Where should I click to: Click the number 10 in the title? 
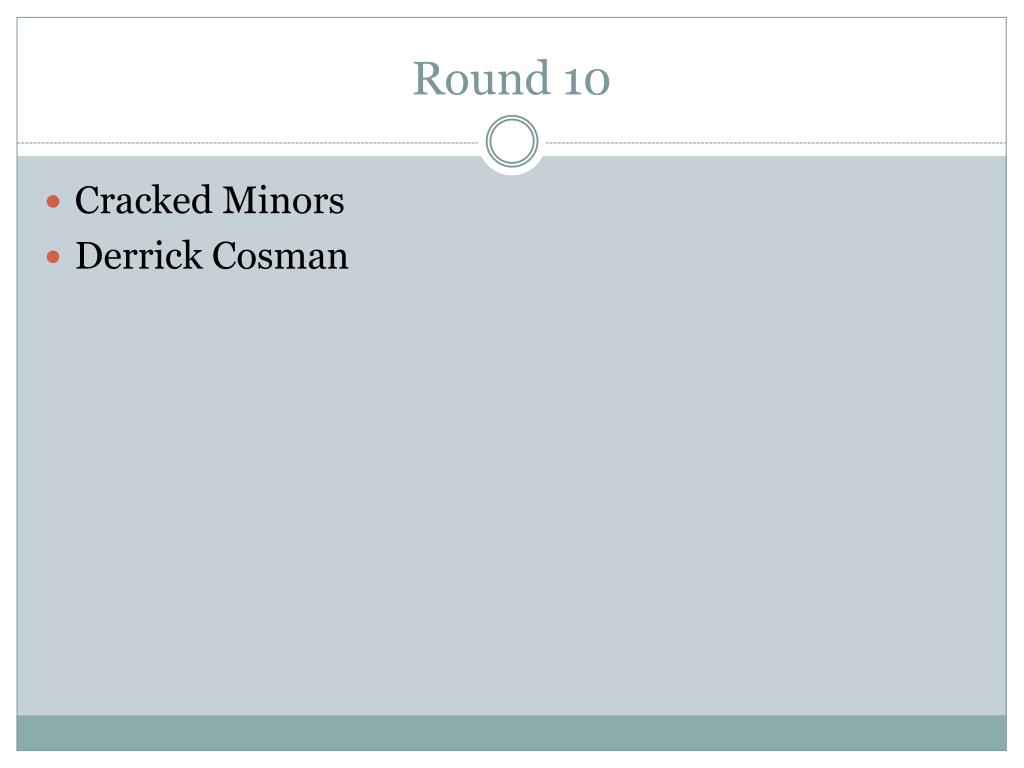coord(586,80)
